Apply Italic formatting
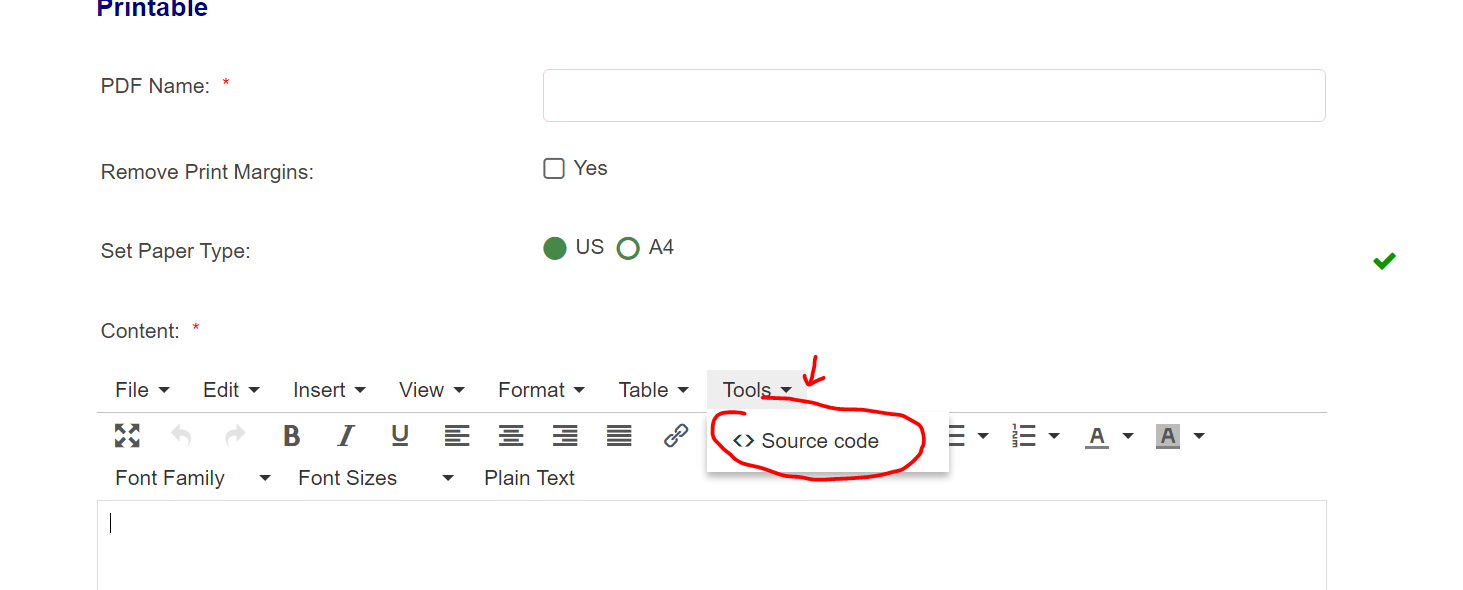The image size is (1463, 590). 345,436
